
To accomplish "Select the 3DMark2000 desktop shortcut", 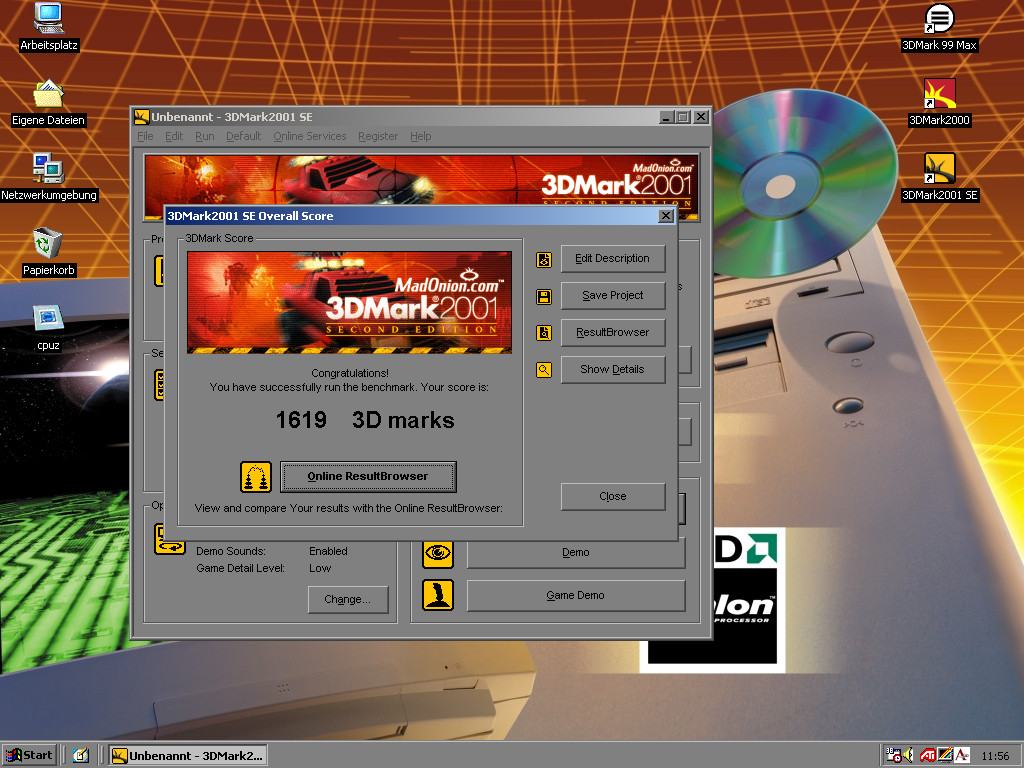I will [x=939, y=102].
